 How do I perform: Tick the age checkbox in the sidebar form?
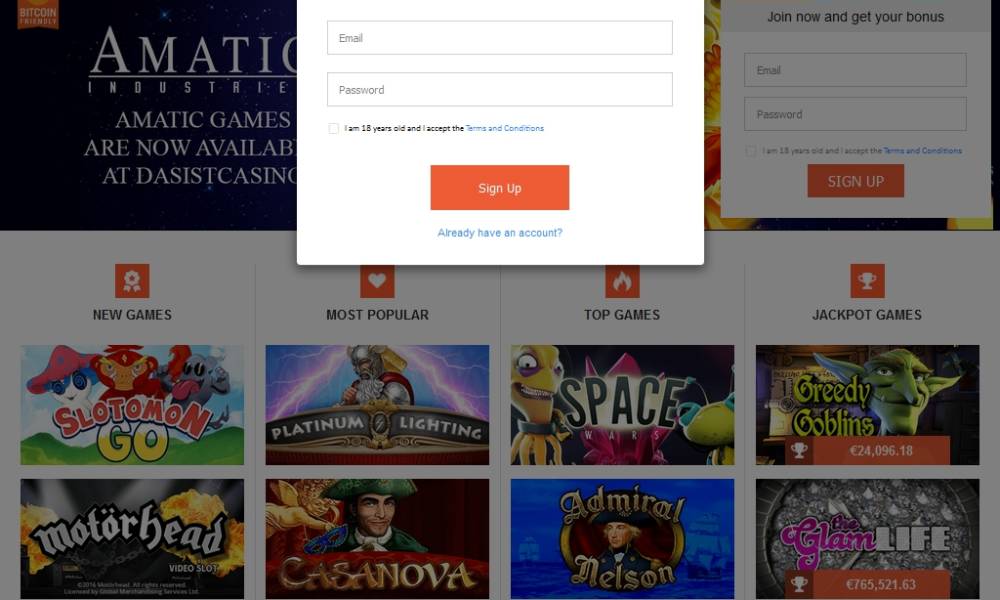[x=751, y=151]
